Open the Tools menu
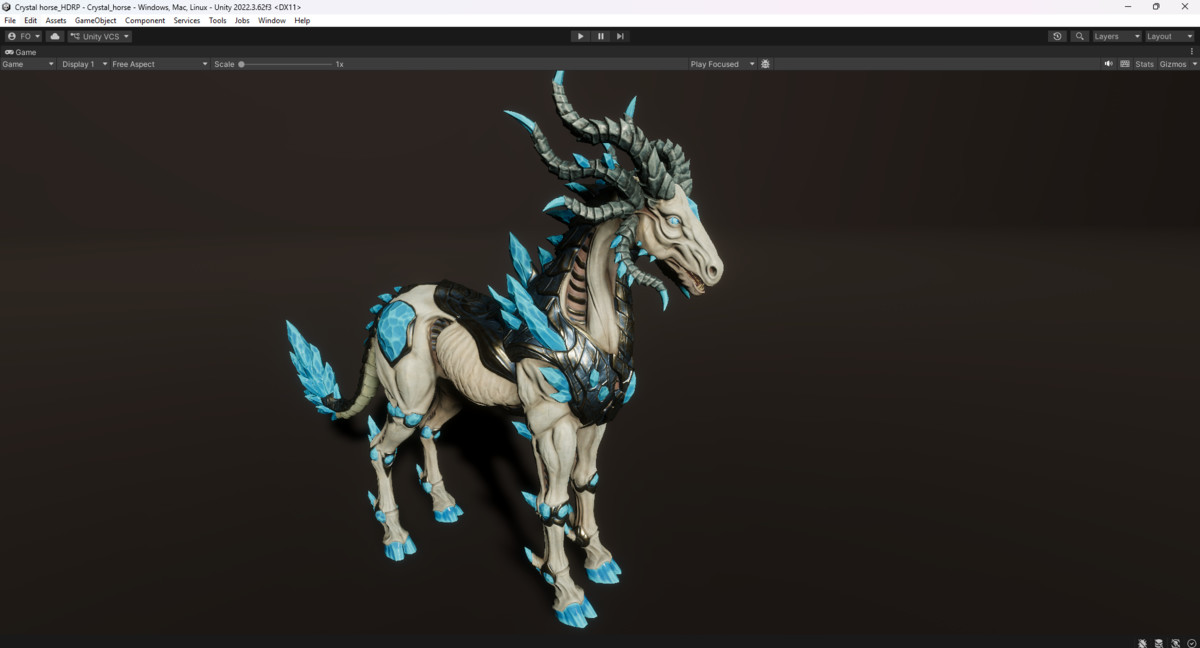 pos(217,20)
